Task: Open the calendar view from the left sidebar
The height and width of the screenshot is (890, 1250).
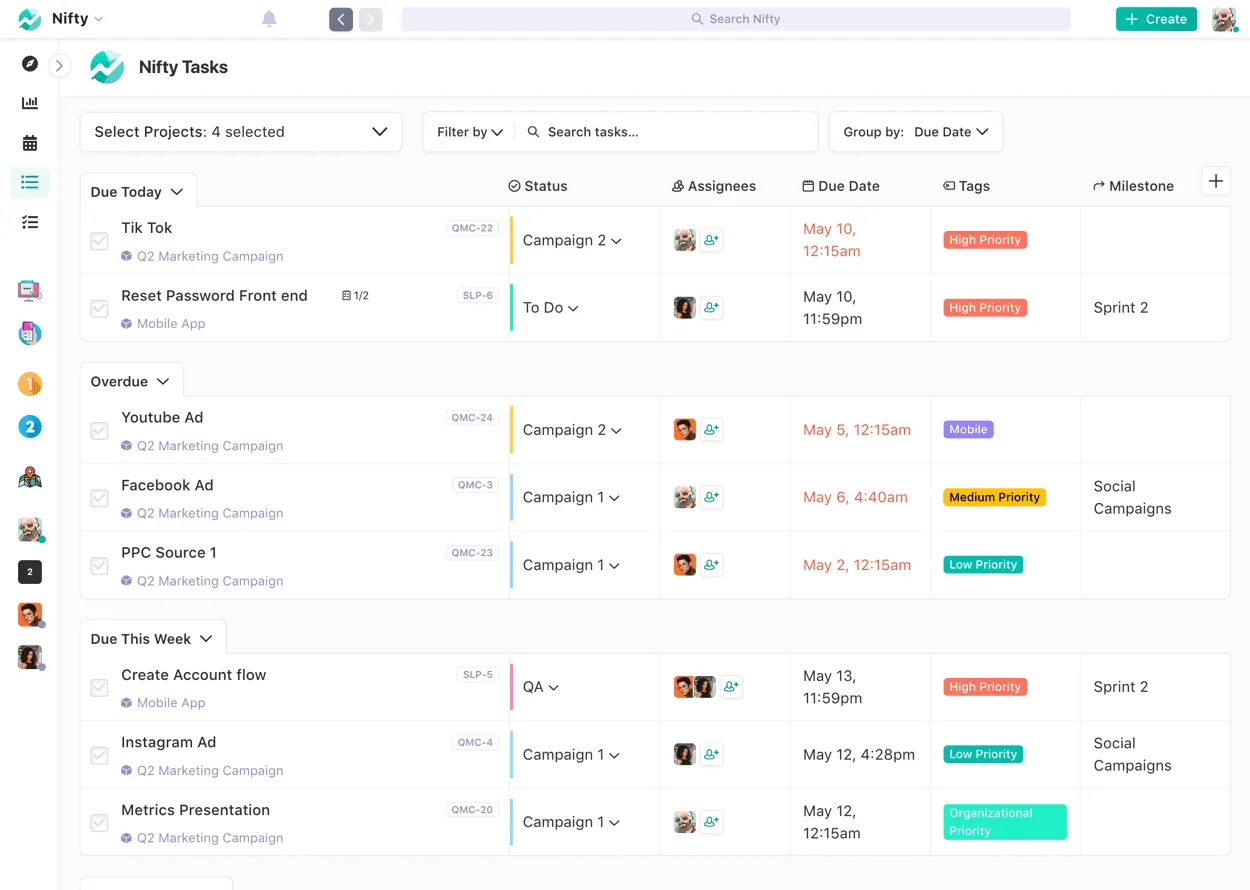Action: [29, 142]
